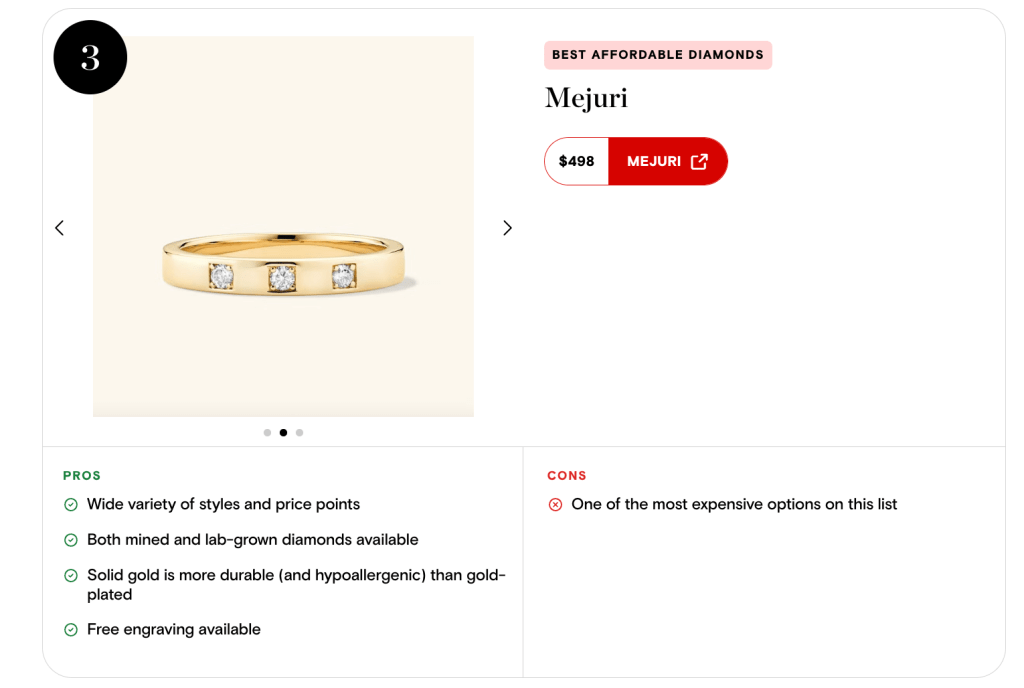
Task: Select the active middle carousel dot
Action: coord(283,433)
